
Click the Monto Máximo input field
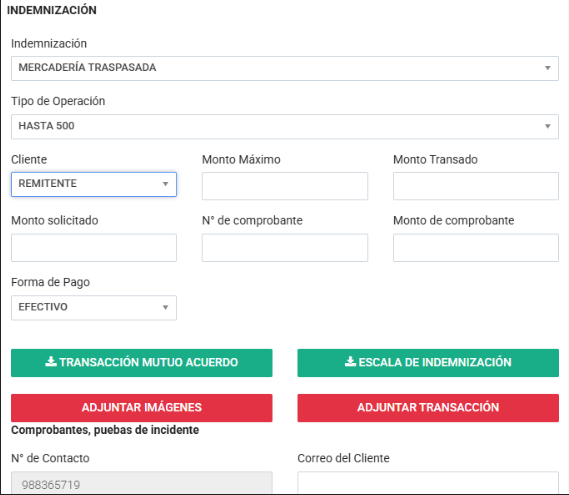point(285,186)
